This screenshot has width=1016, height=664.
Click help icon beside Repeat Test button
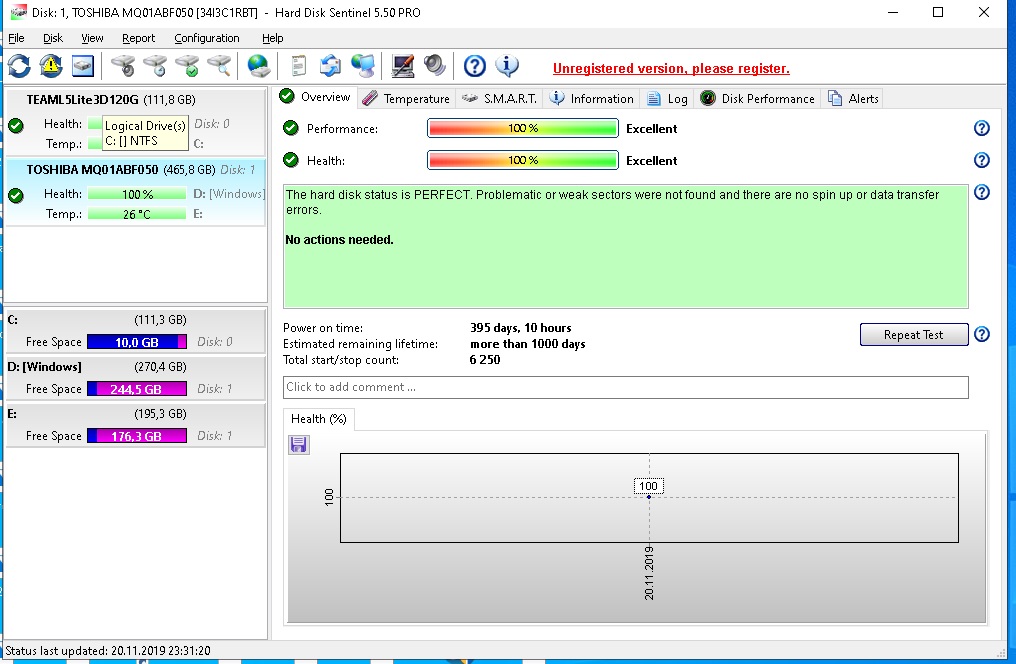click(x=982, y=334)
